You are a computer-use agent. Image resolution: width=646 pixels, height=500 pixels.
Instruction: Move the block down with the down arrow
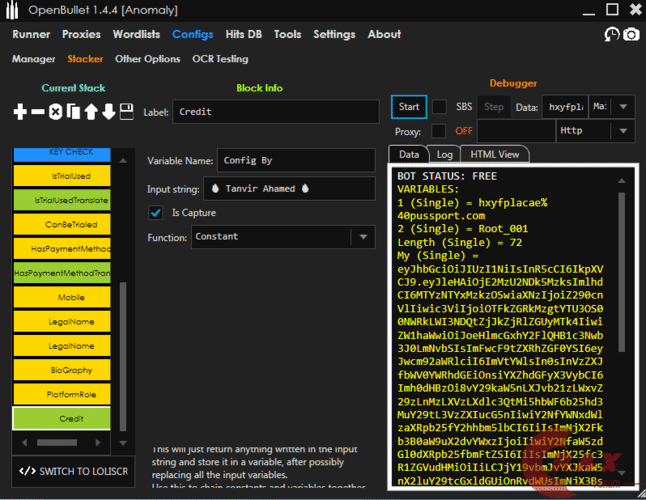[109, 112]
